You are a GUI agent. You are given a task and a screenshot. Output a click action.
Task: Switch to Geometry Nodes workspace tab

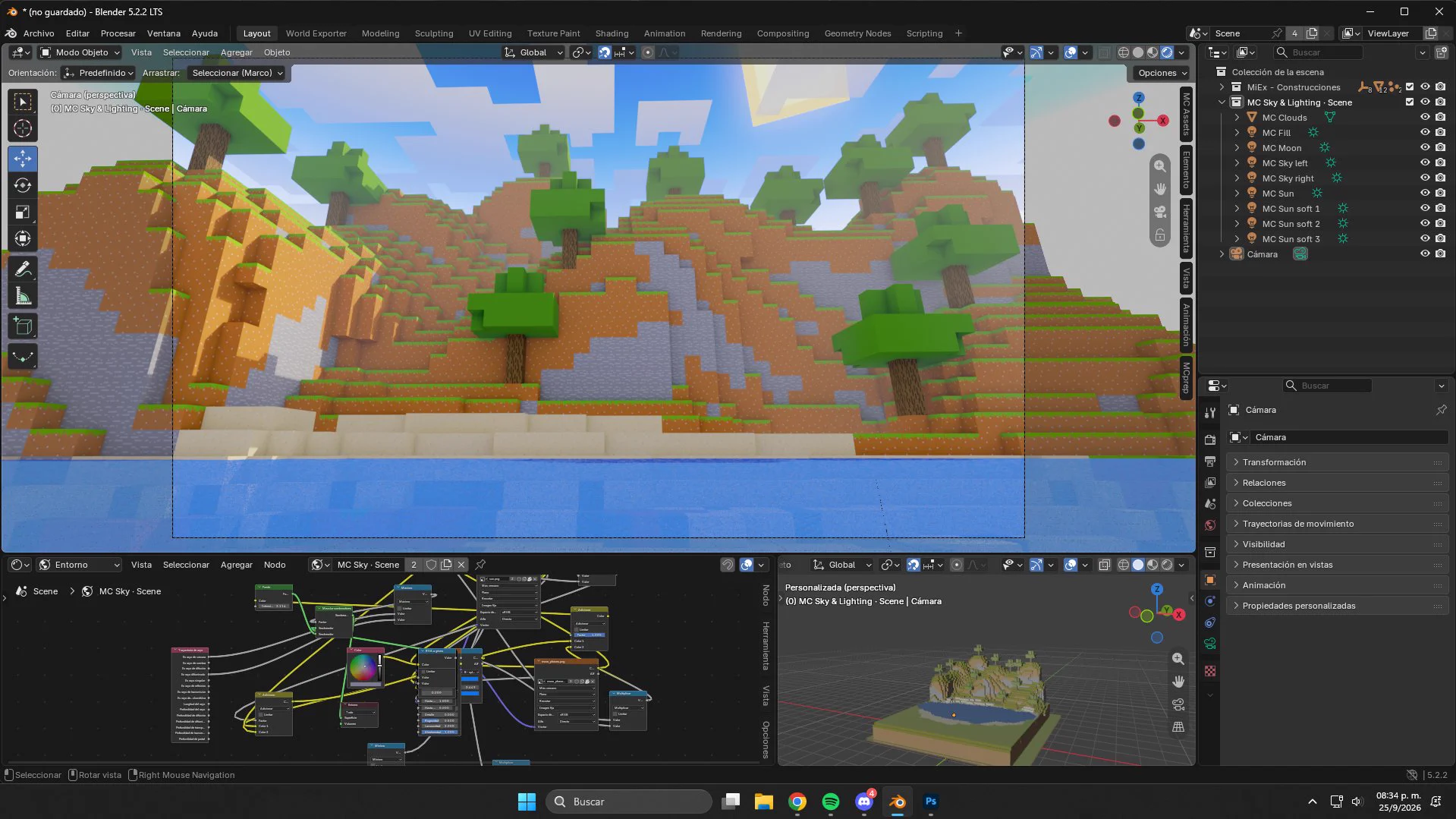tap(857, 33)
